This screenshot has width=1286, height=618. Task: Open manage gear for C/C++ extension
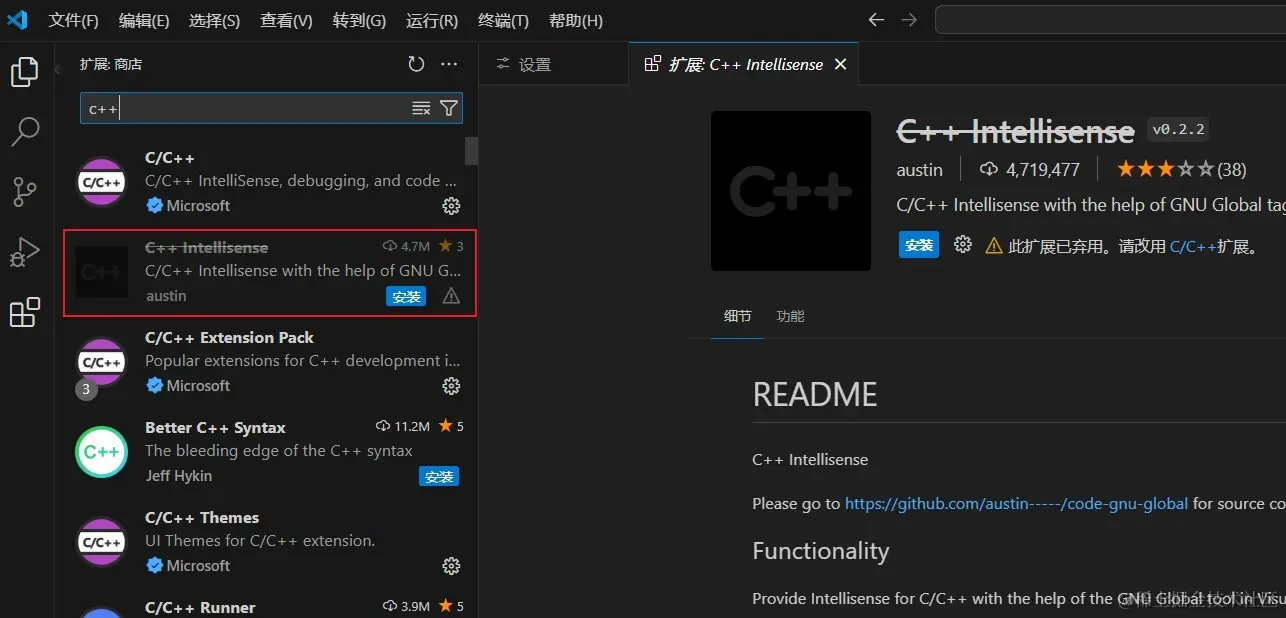click(x=451, y=206)
